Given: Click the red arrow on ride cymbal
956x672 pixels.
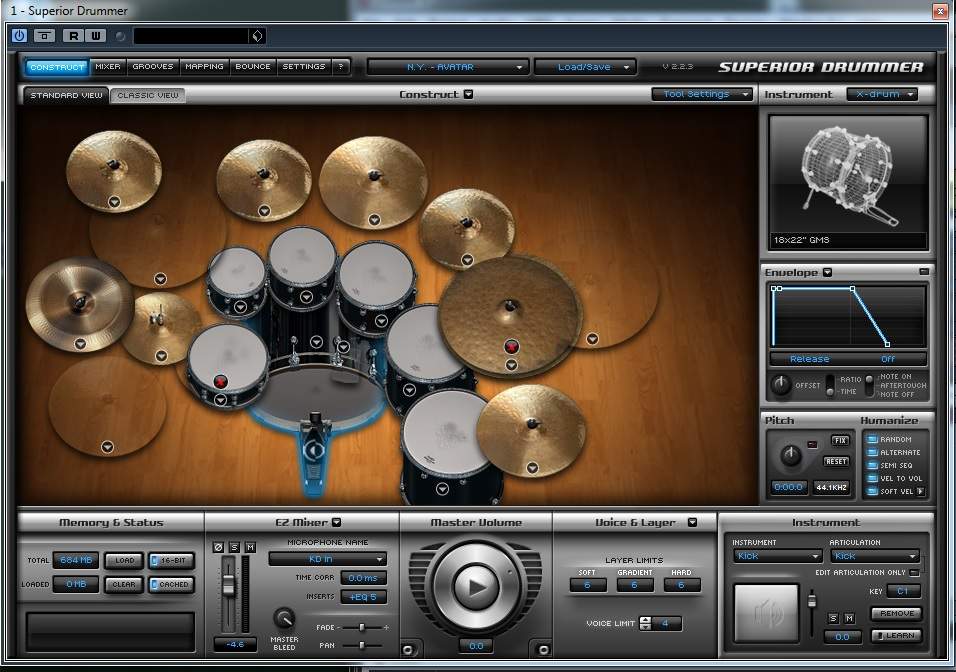Looking at the screenshot, I should [x=511, y=347].
